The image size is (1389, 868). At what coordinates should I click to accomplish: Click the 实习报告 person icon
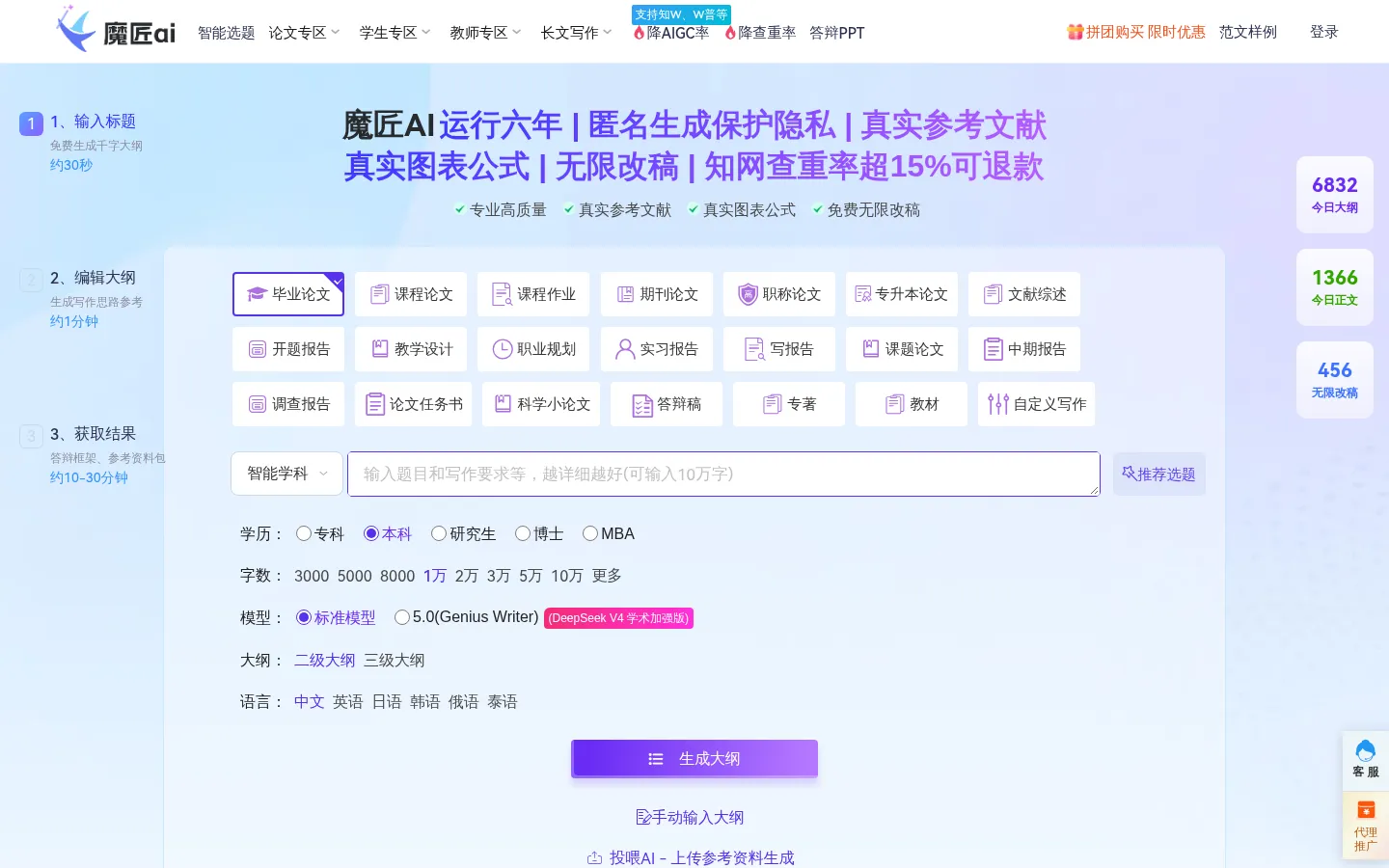click(x=625, y=349)
